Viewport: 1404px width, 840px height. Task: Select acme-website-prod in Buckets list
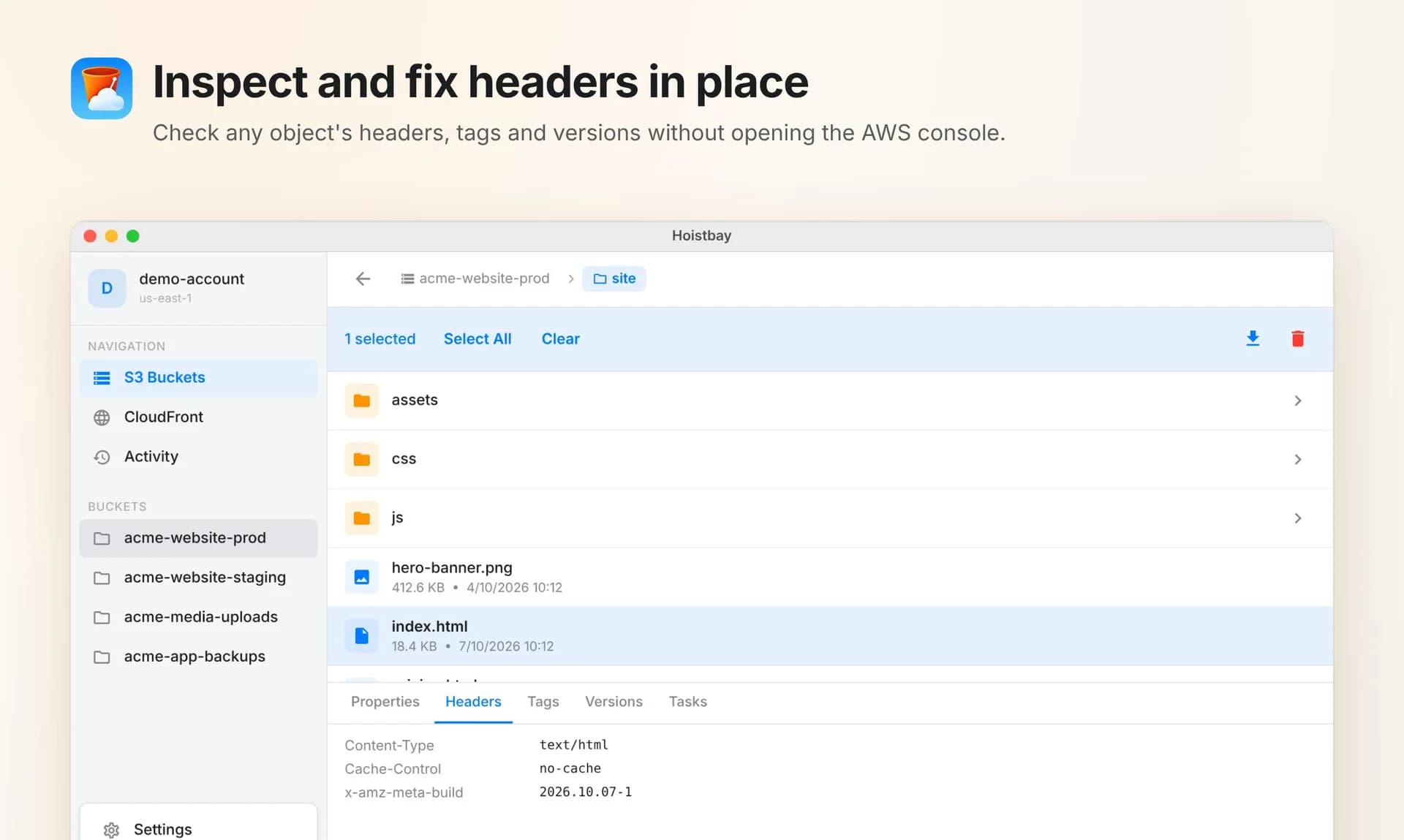(198, 538)
